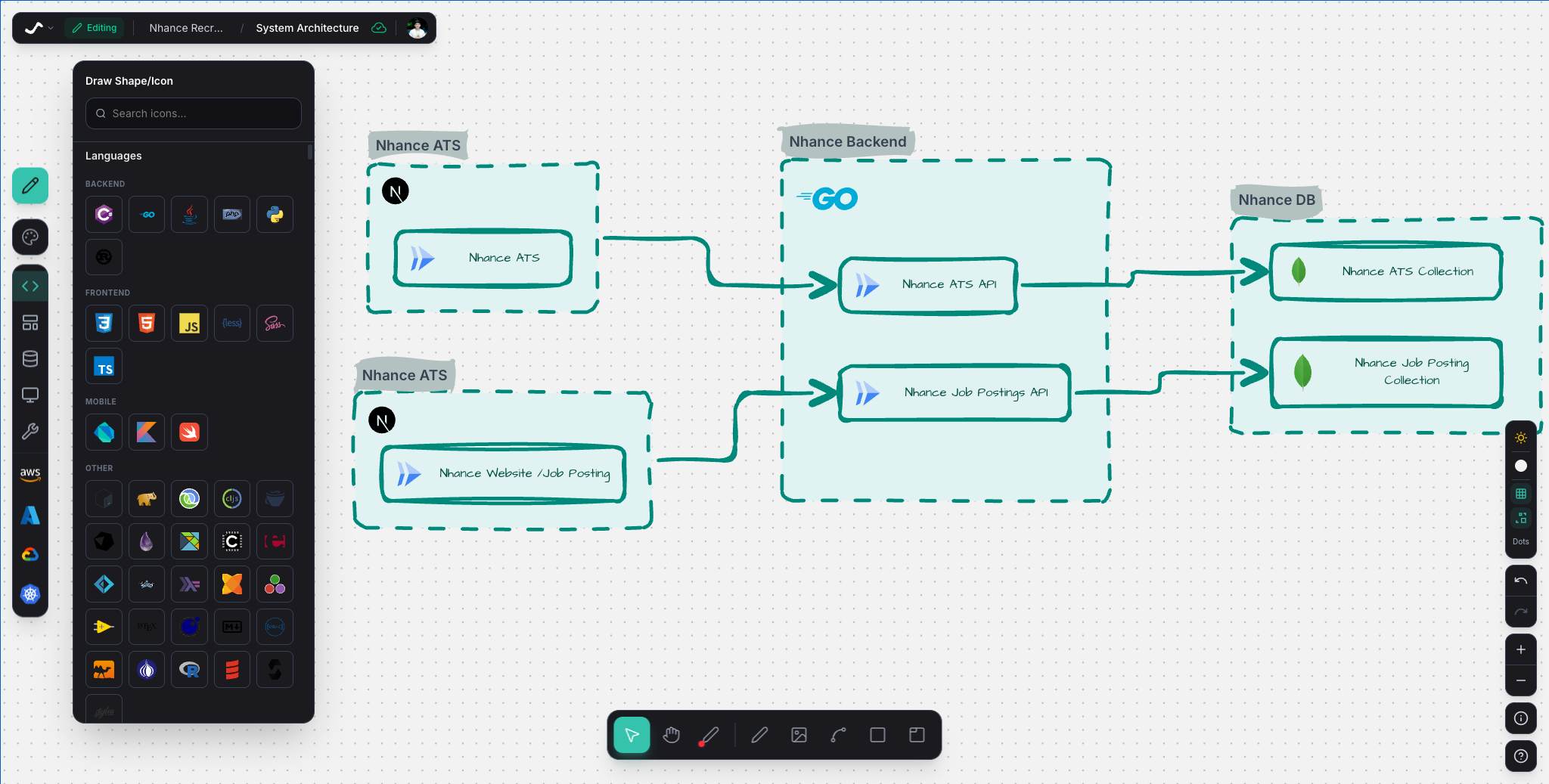
Task: Open the AWS icons category
Action: point(30,474)
